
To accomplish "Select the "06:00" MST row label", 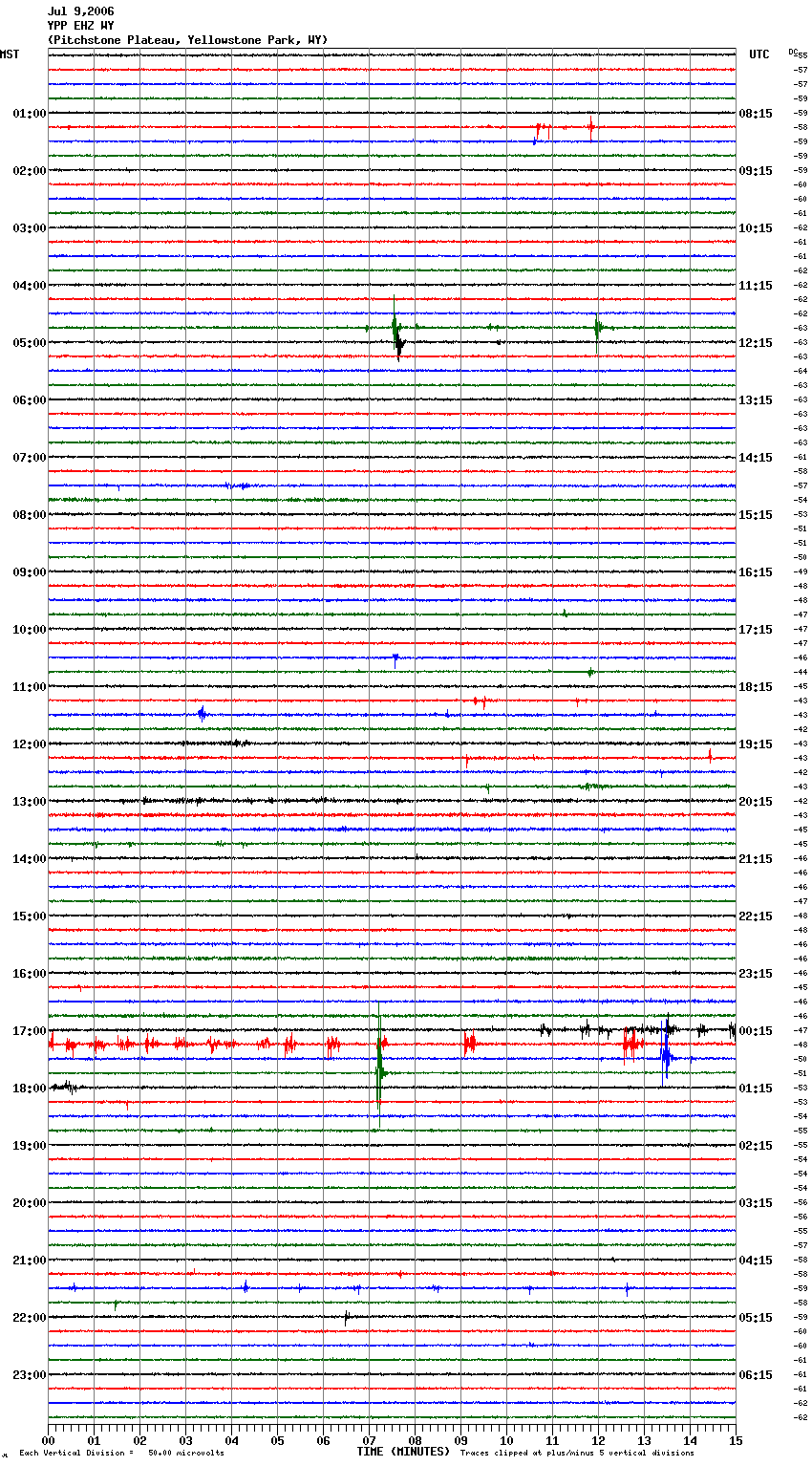I will click(30, 400).
